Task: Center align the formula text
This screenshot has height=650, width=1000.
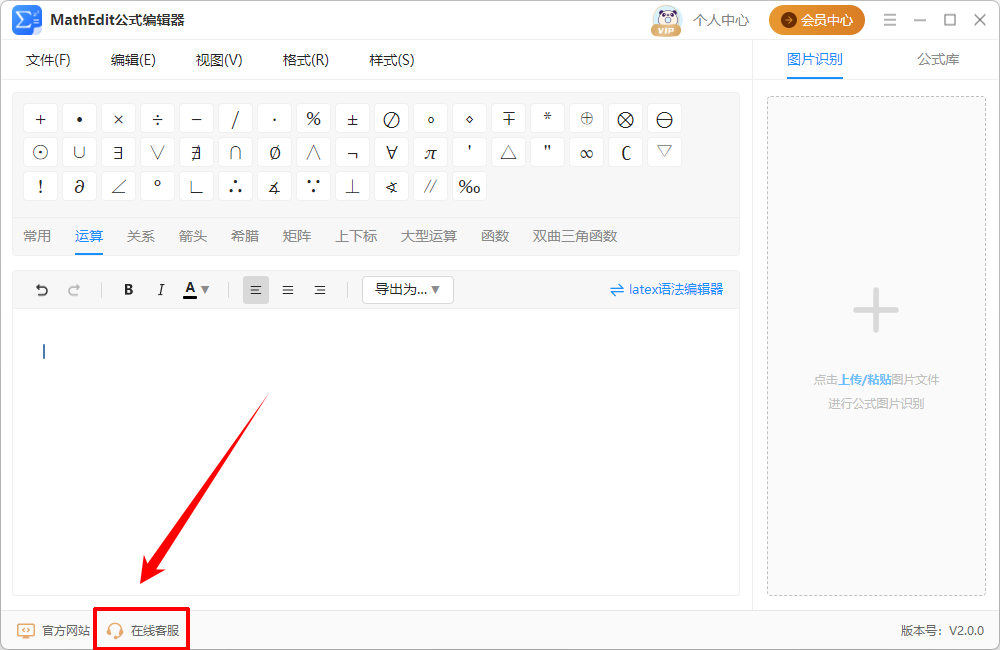Action: coord(288,290)
